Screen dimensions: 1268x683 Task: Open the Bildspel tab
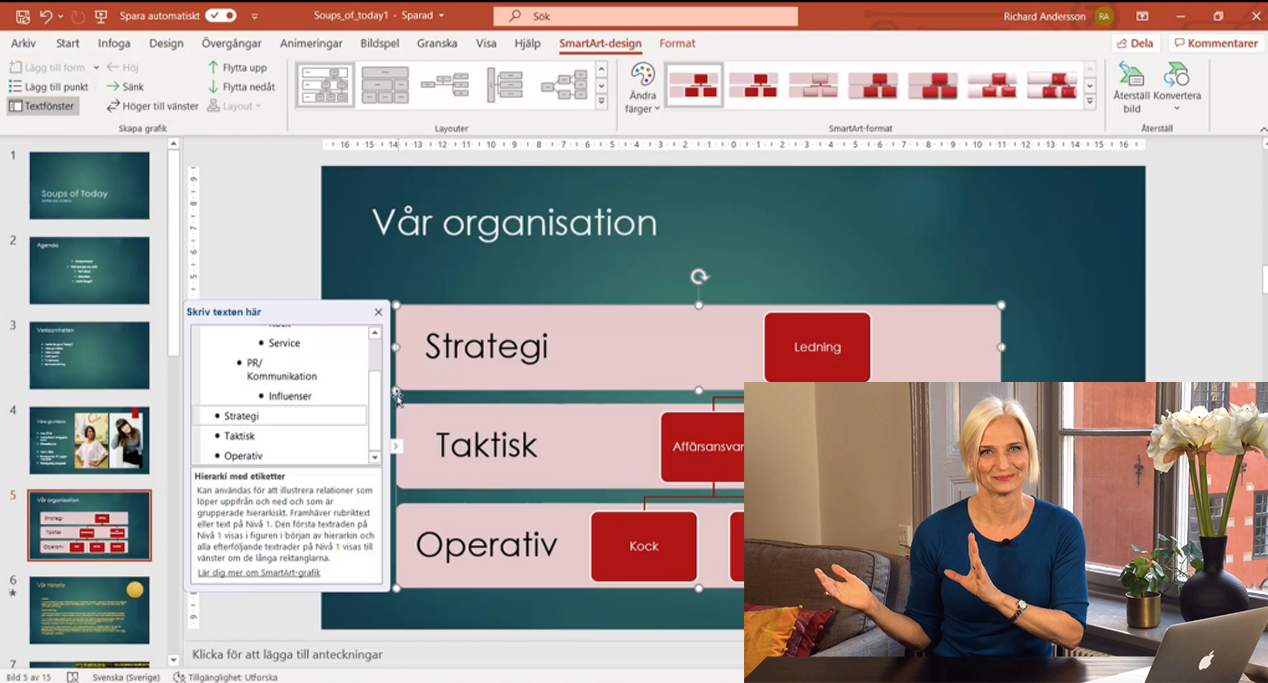[380, 43]
